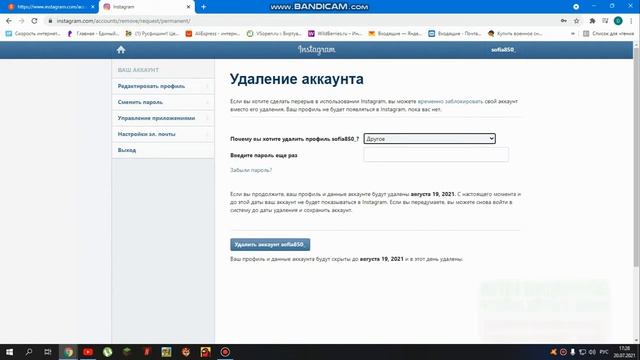Go back with browser back arrow
Viewport: 640px width, 360px height.
9,21
